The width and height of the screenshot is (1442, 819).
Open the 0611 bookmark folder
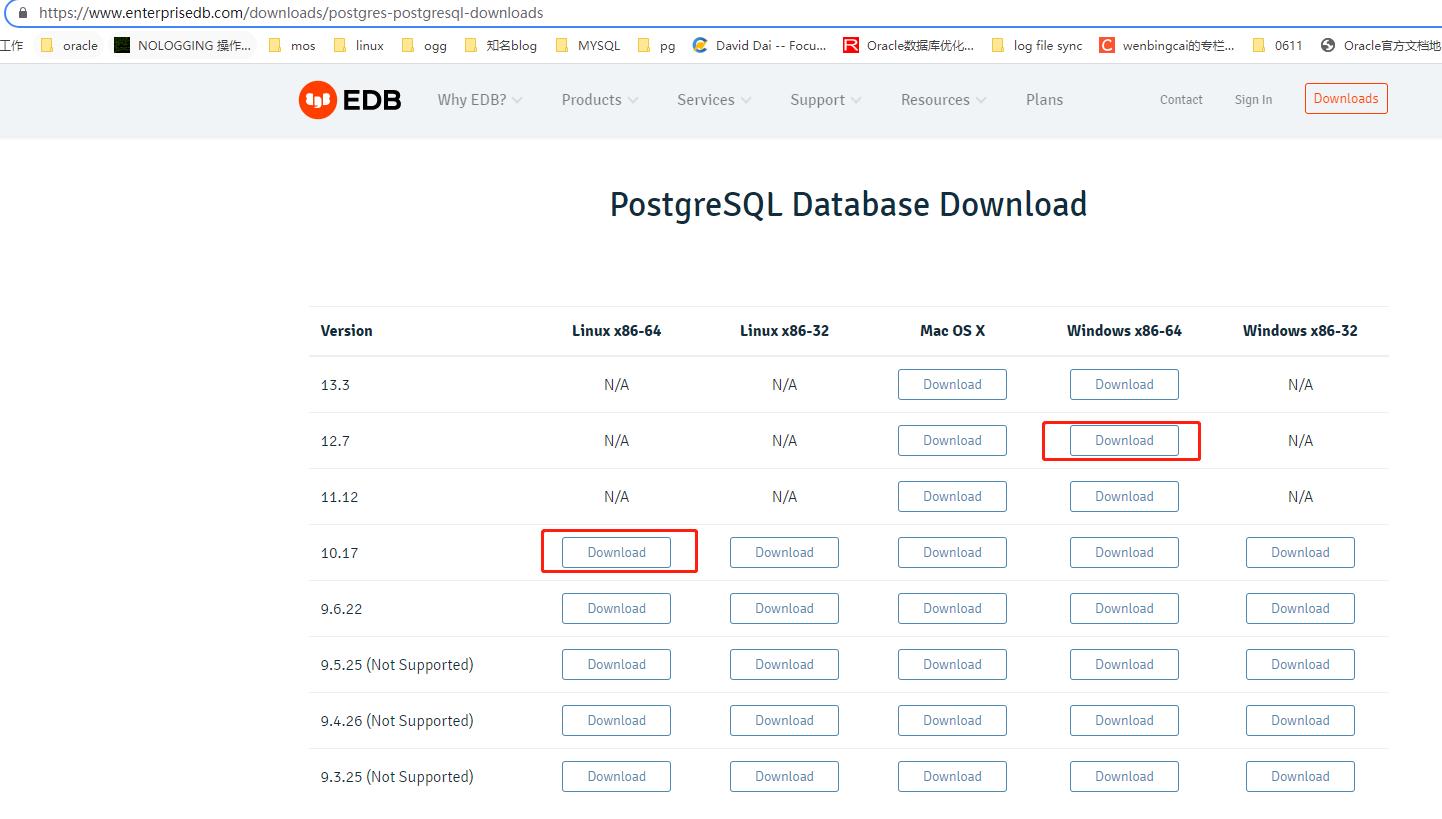(x=1277, y=45)
